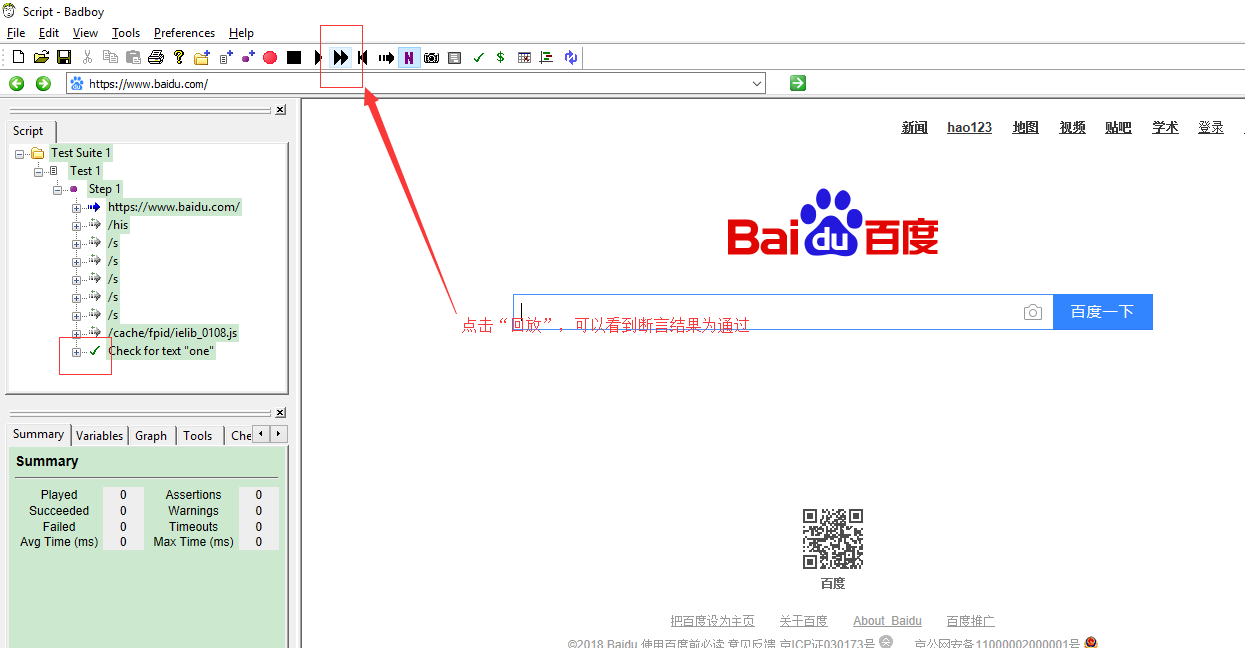
Task: Switch to the Tools tab in lower panel
Action: pyautogui.click(x=197, y=435)
